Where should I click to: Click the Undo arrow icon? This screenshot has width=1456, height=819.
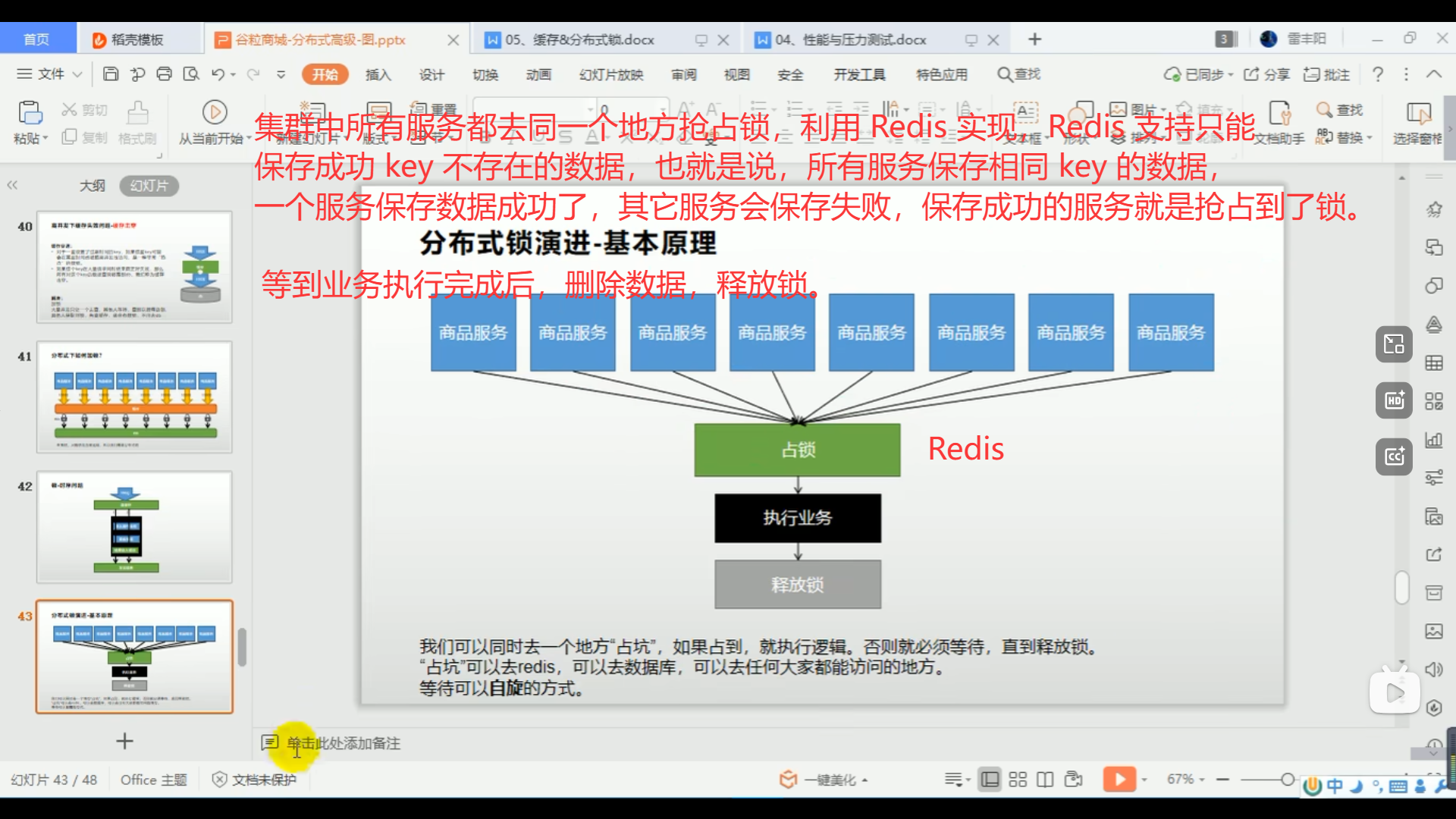[218, 74]
